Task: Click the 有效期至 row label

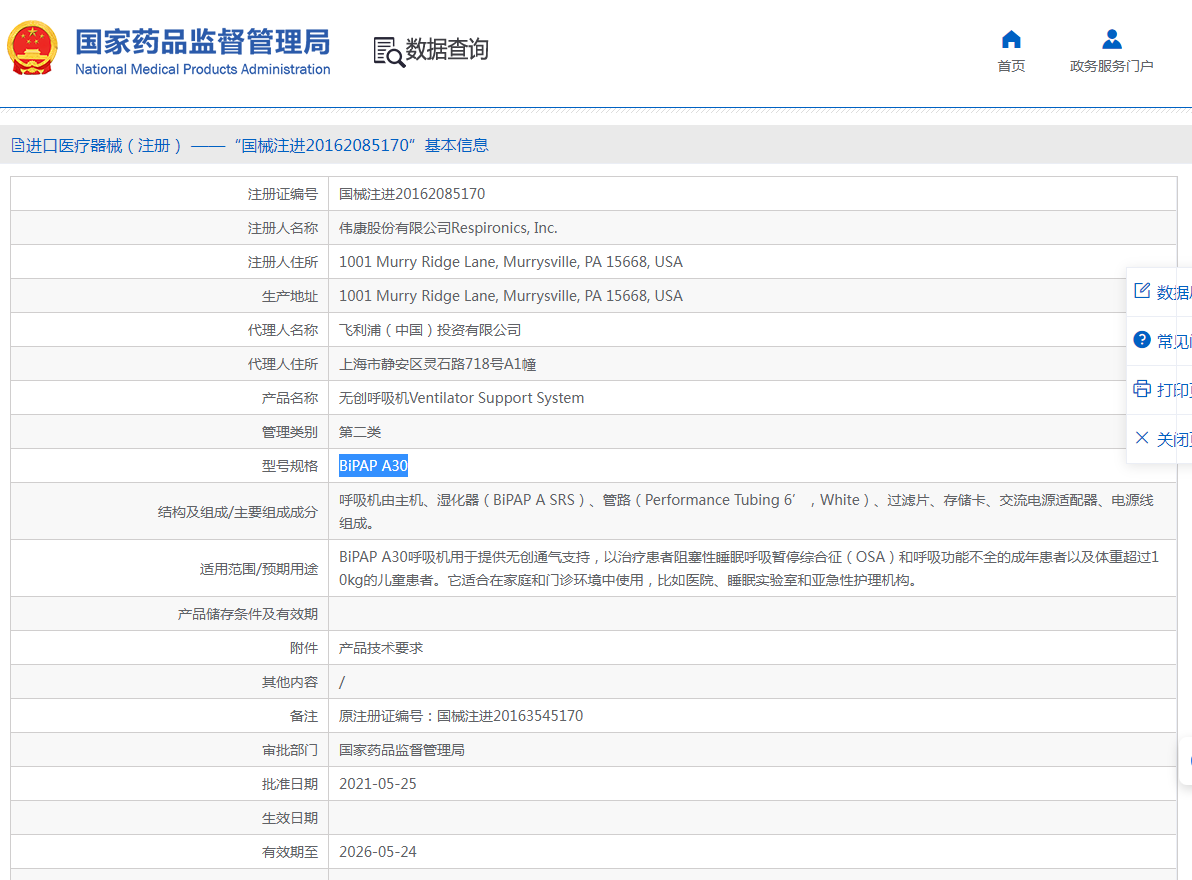Action: (290, 852)
